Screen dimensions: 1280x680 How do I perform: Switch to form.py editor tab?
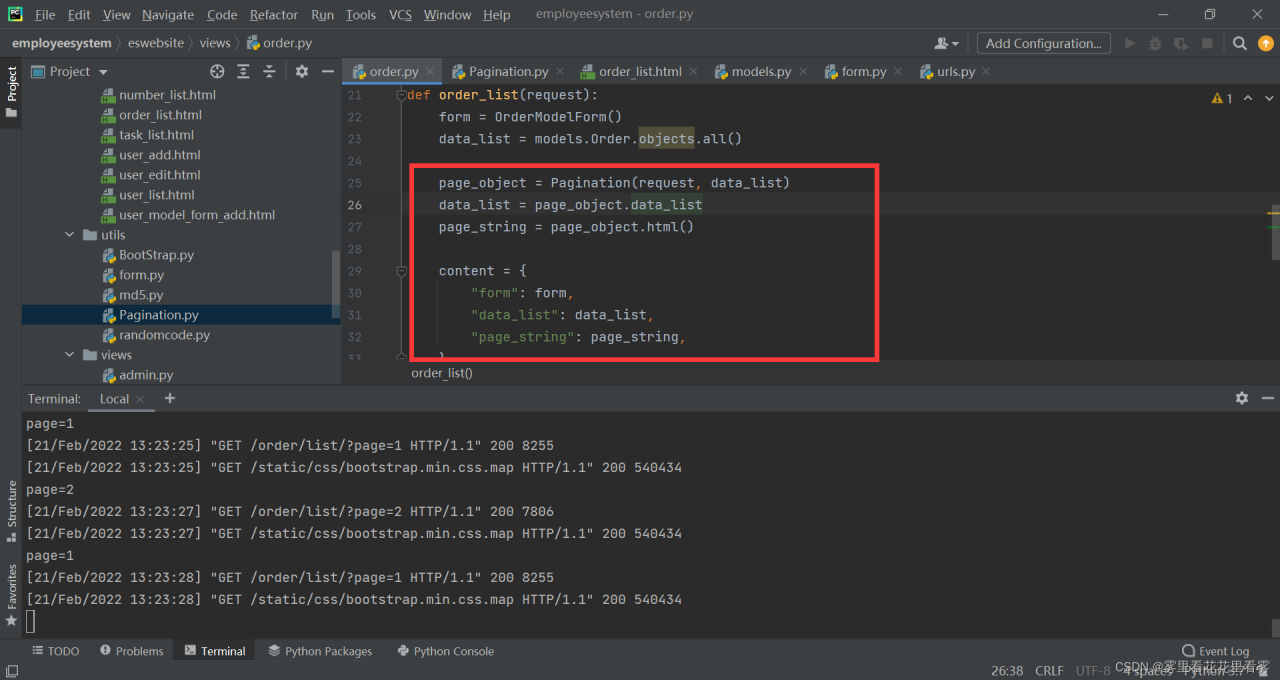863,72
